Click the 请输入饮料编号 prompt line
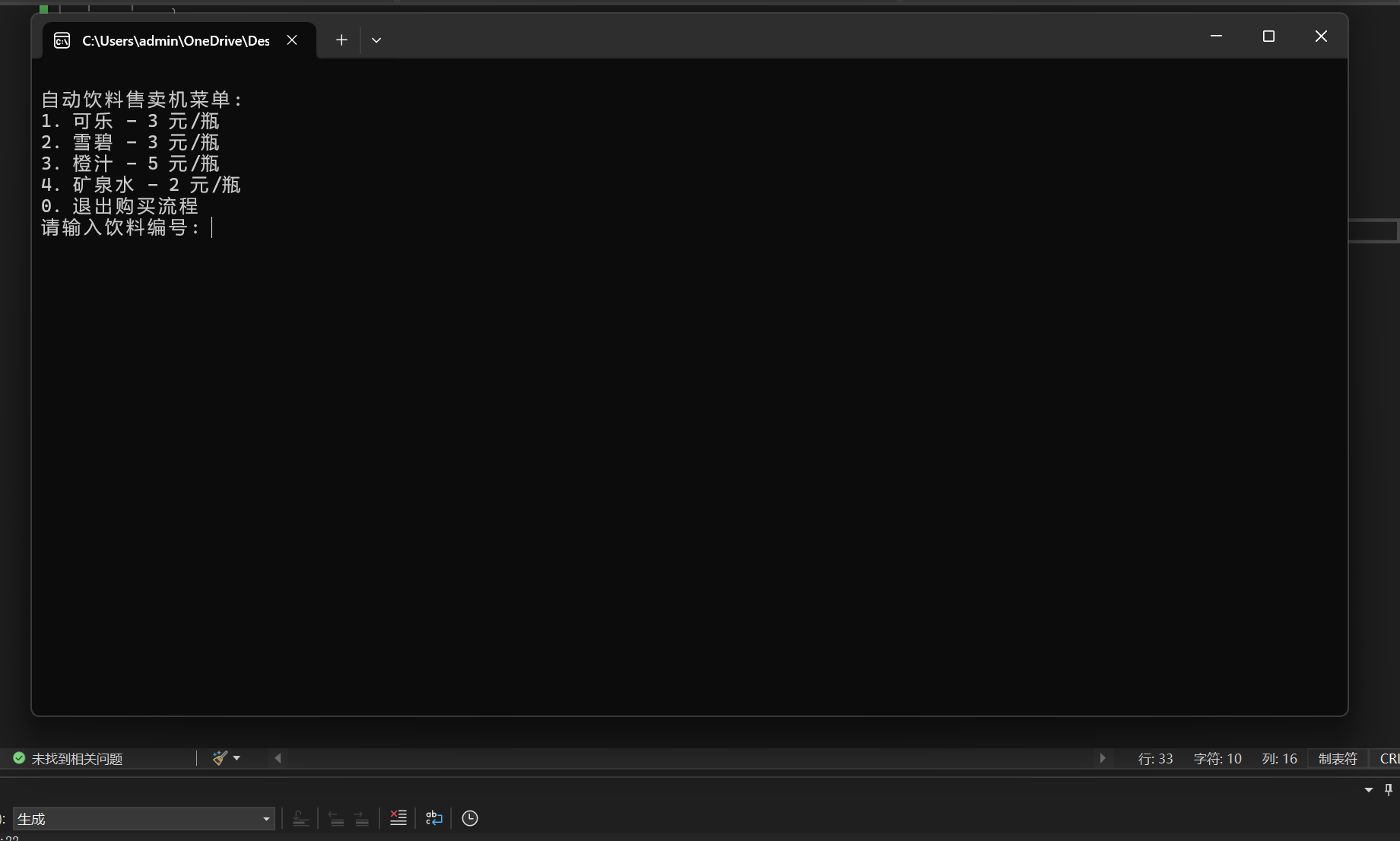The height and width of the screenshot is (841, 1400). (122, 227)
